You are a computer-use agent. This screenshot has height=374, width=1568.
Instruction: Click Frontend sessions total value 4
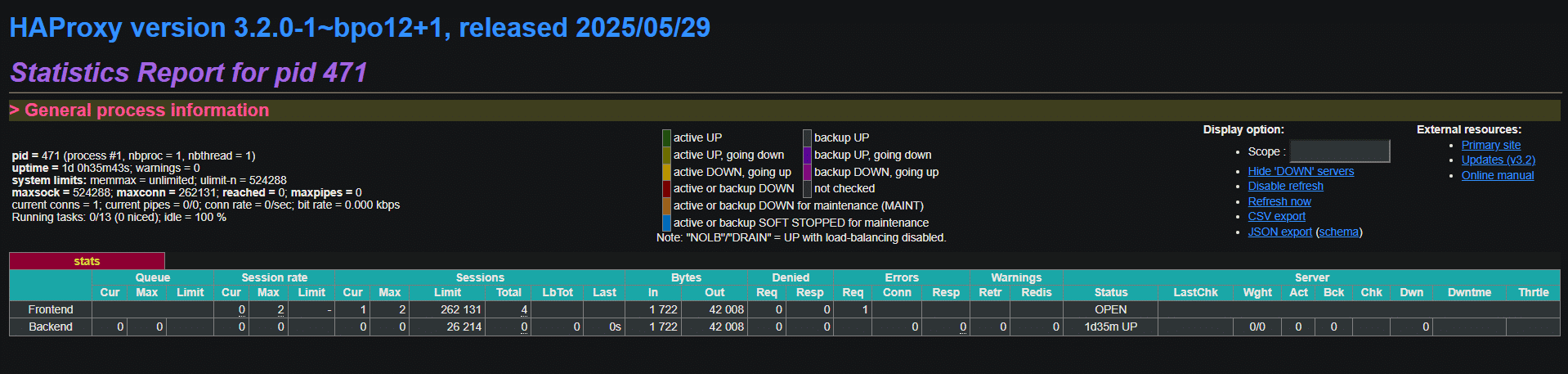(523, 309)
